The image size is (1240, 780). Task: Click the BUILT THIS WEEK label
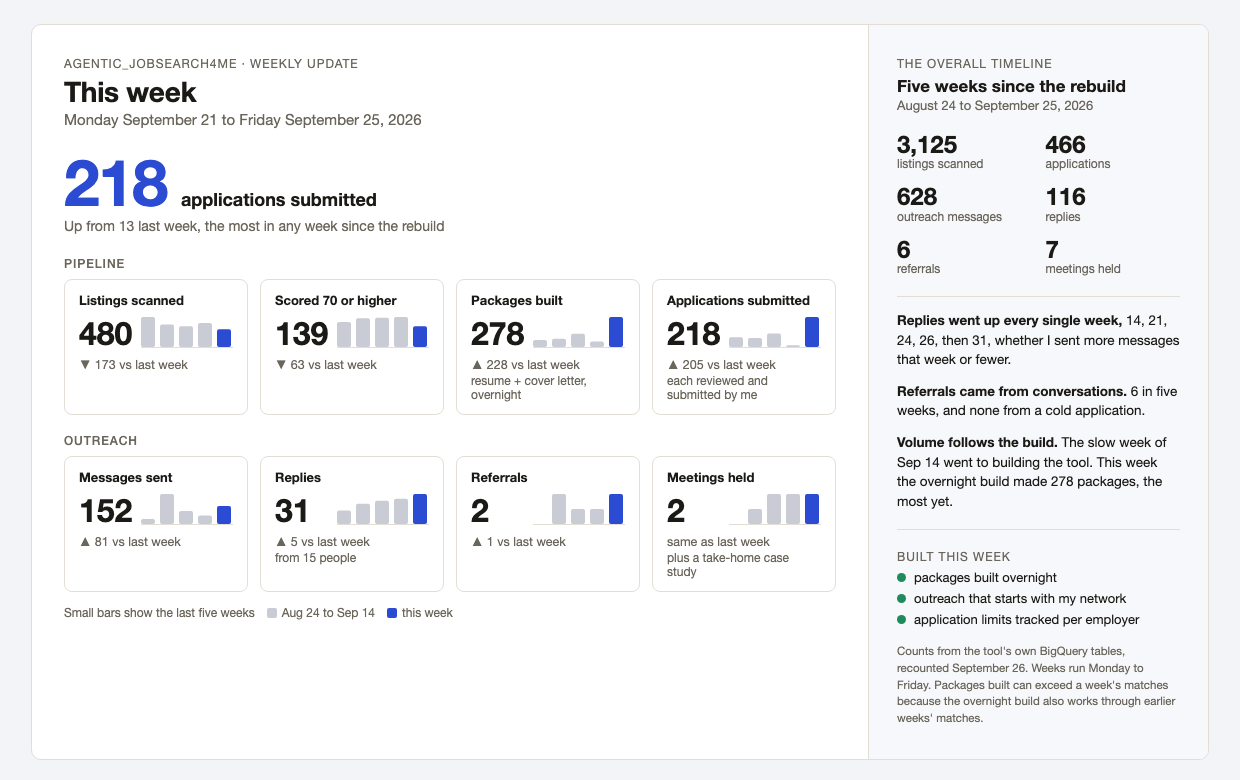point(953,557)
